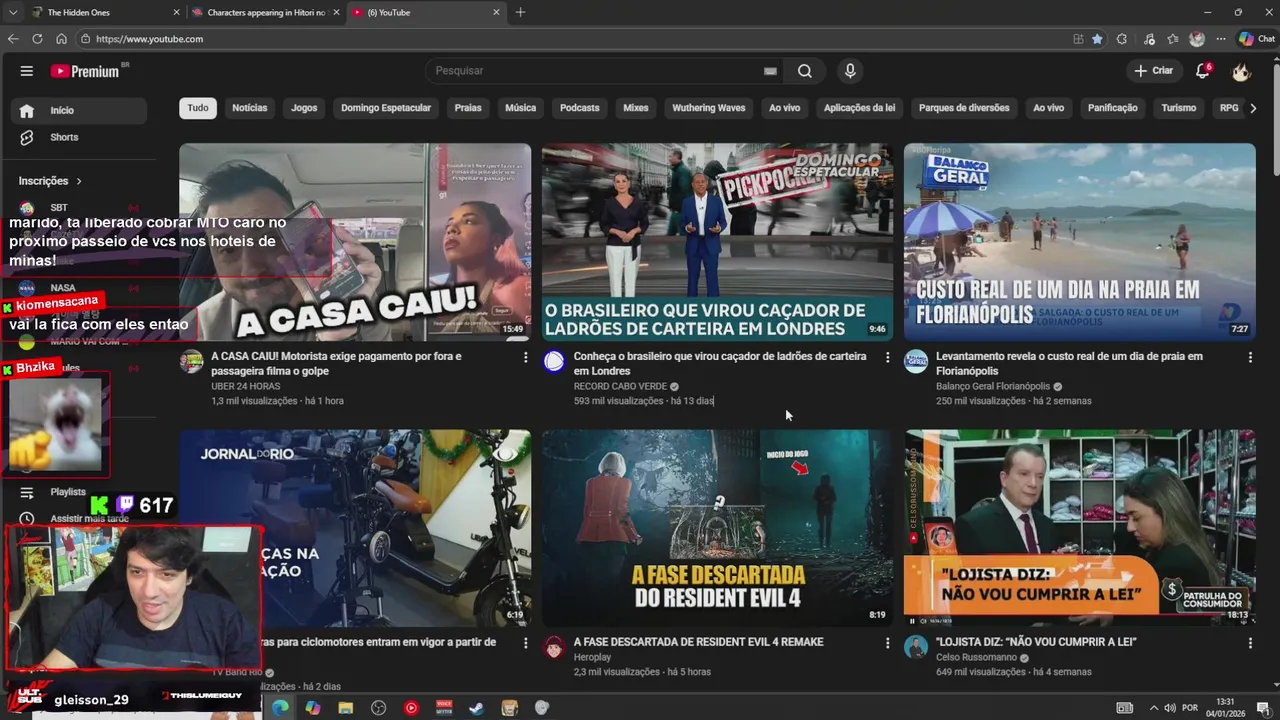Open YouTube Music red taskbar icon

[x=411, y=708]
